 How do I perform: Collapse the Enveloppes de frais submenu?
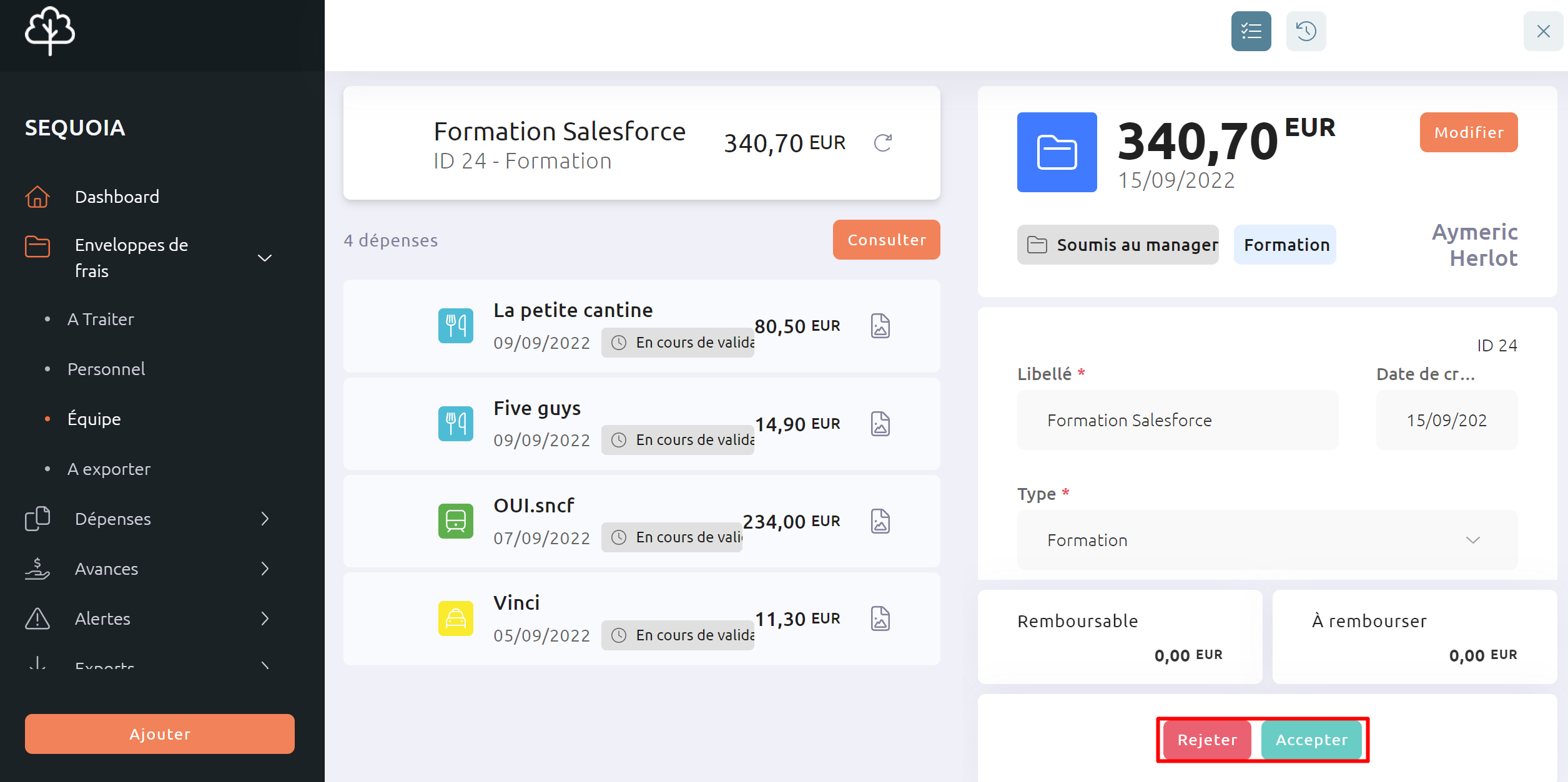(265, 258)
